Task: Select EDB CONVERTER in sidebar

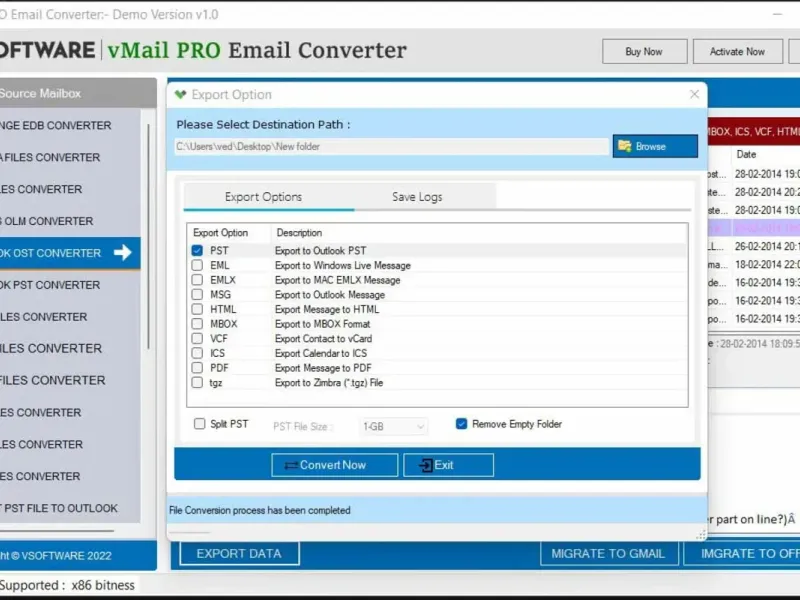Action: 70,126
